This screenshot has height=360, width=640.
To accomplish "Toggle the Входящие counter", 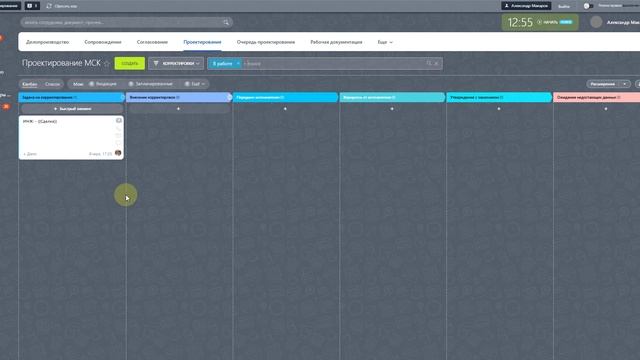I will pyautogui.click(x=103, y=84).
